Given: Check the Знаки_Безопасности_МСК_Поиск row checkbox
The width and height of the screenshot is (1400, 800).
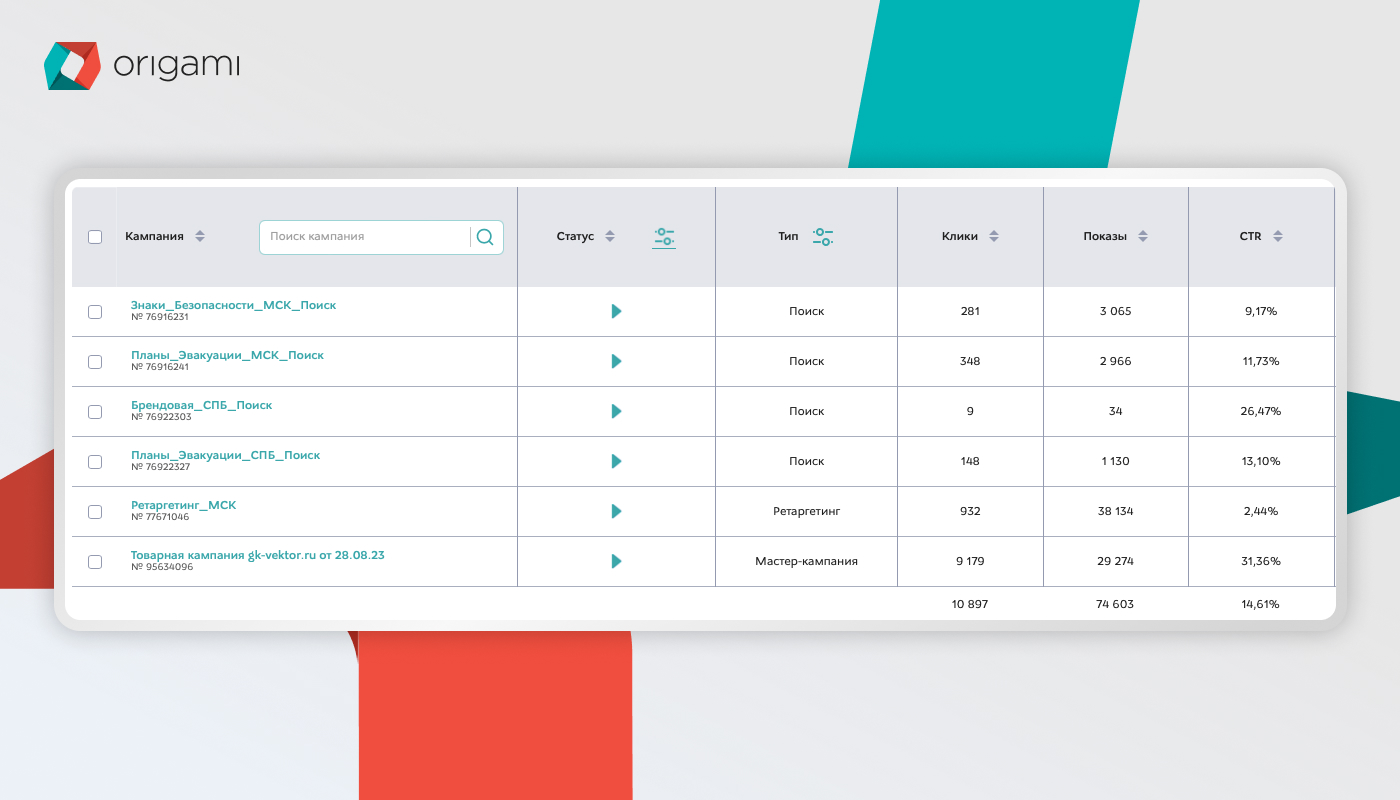Looking at the screenshot, I should point(95,312).
